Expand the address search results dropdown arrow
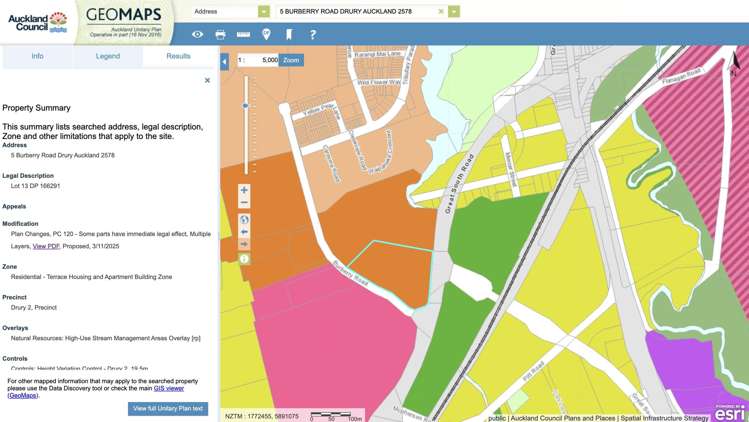 [x=454, y=12]
